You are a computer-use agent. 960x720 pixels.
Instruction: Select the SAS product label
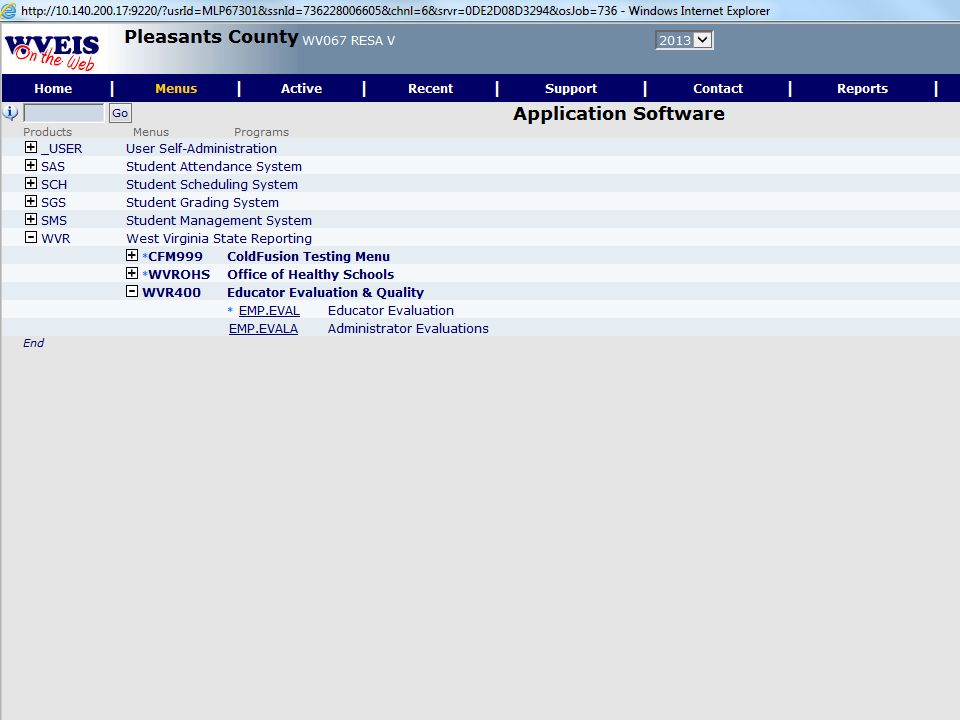(x=53, y=167)
